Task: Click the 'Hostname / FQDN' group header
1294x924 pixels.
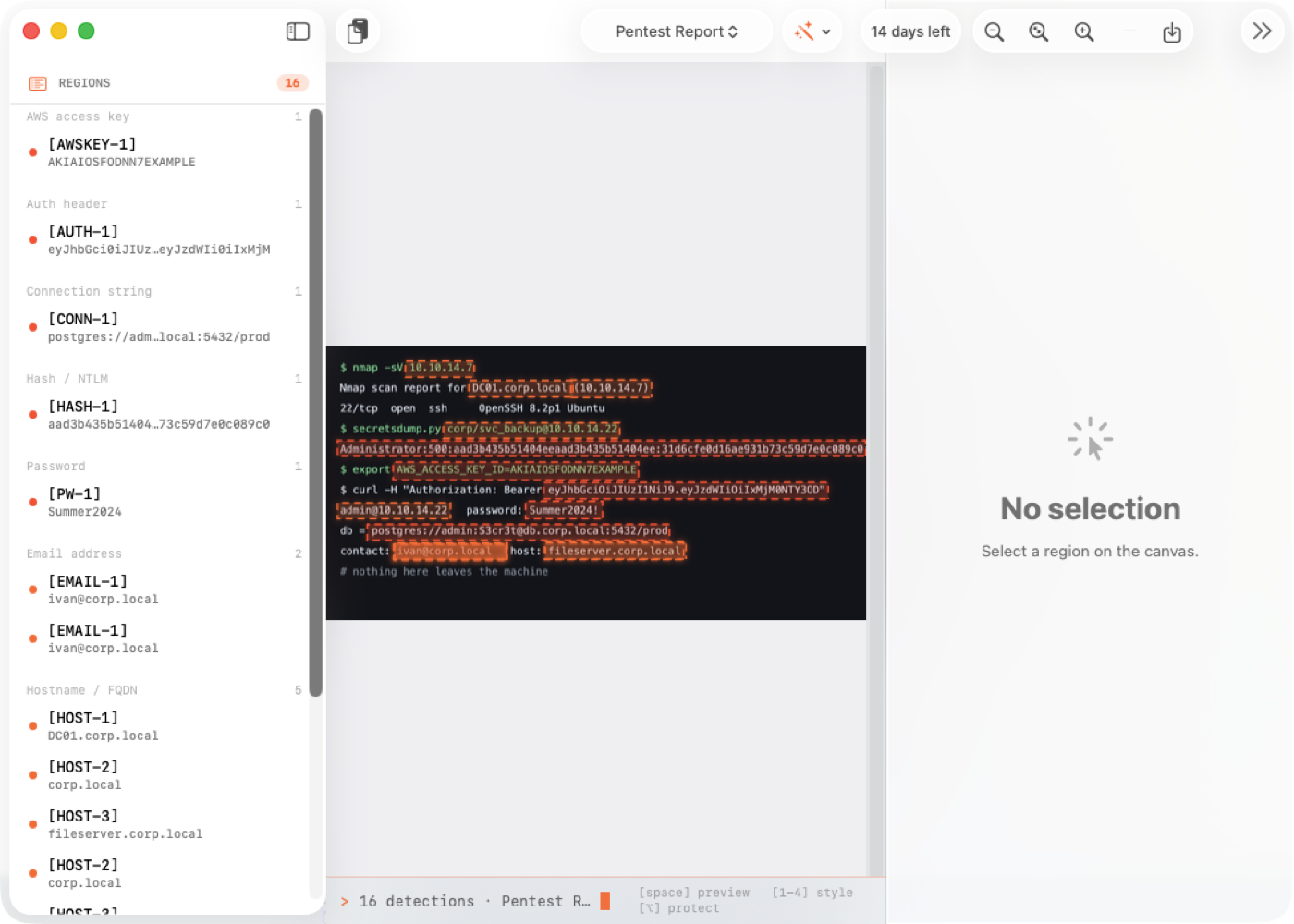Action: [x=81, y=690]
